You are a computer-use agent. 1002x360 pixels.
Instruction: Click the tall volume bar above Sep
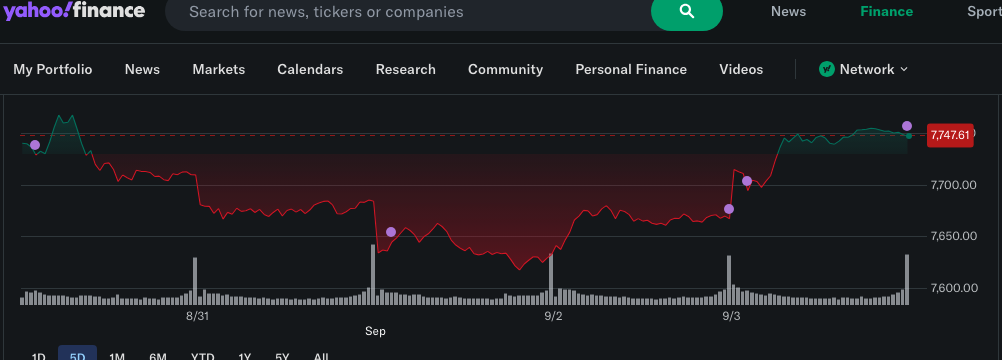tap(373, 274)
